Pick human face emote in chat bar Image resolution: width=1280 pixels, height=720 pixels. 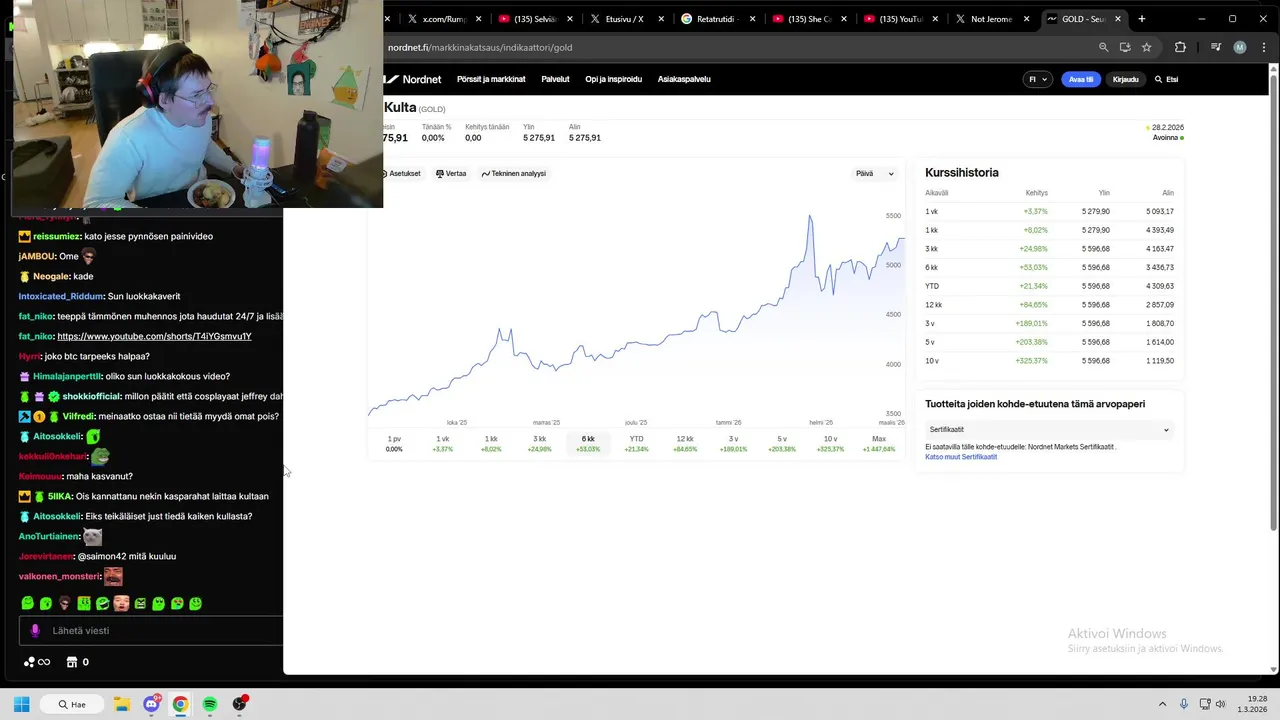121,603
